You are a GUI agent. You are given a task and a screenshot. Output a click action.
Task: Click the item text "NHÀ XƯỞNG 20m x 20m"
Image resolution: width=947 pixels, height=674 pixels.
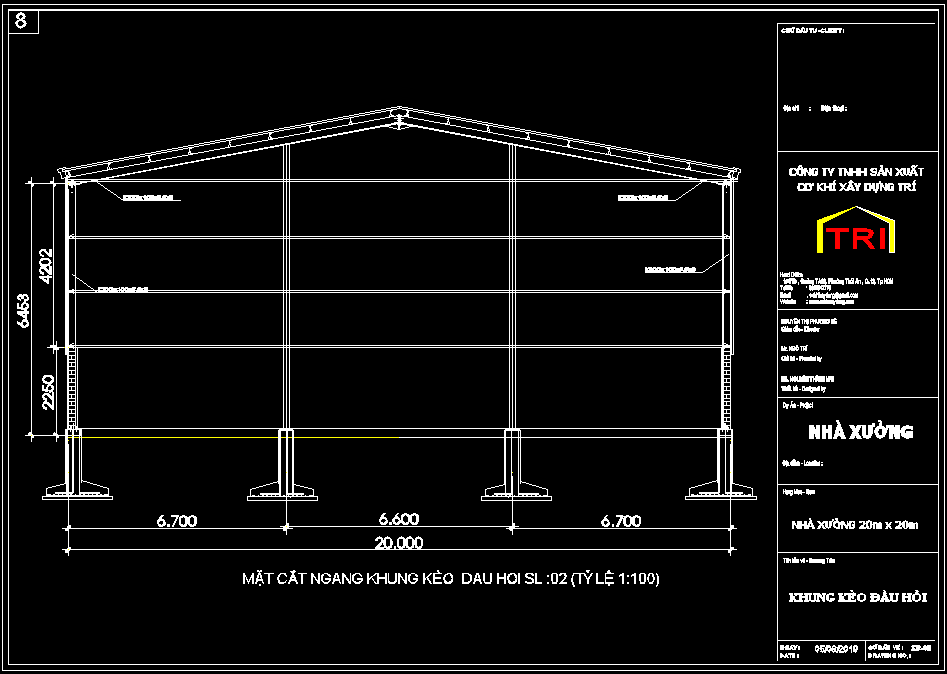[x=855, y=525]
